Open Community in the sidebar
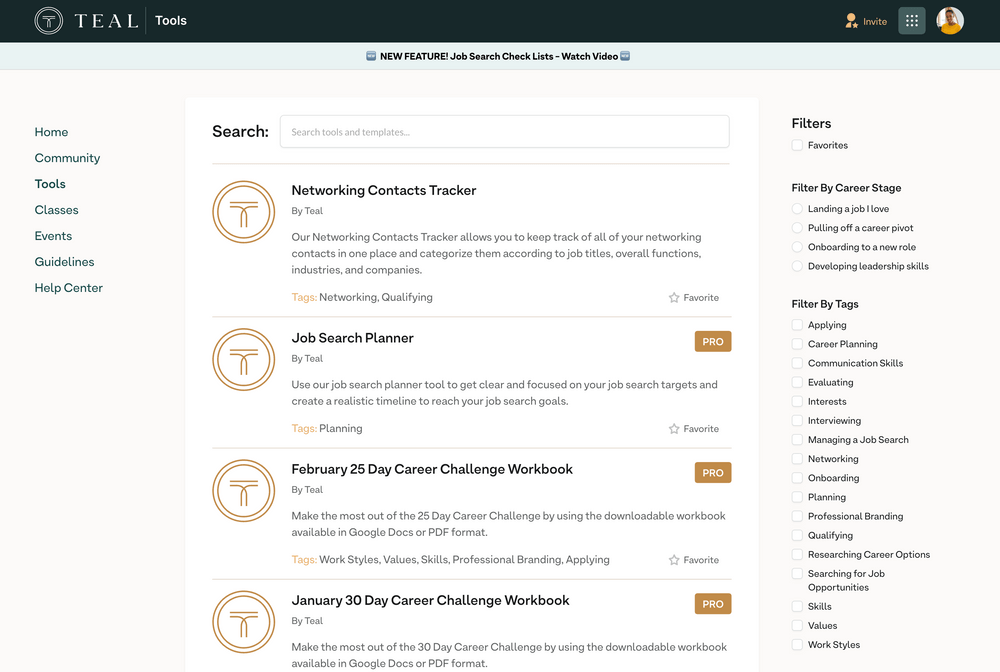The width and height of the screenshot is (1000, 672). click(x=67, y=158)
